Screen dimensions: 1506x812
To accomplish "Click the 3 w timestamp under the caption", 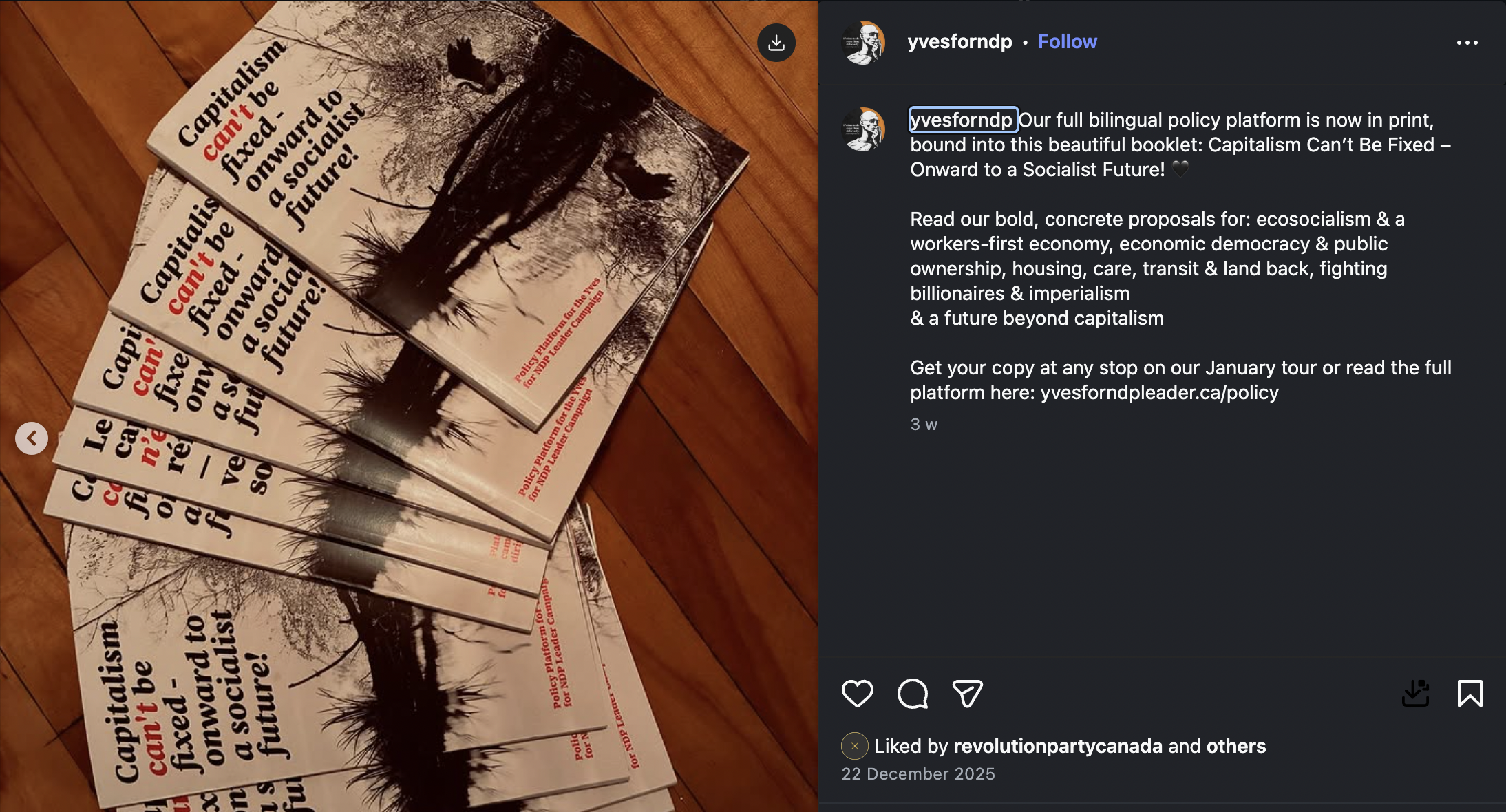I will click(x=924, y=425).
